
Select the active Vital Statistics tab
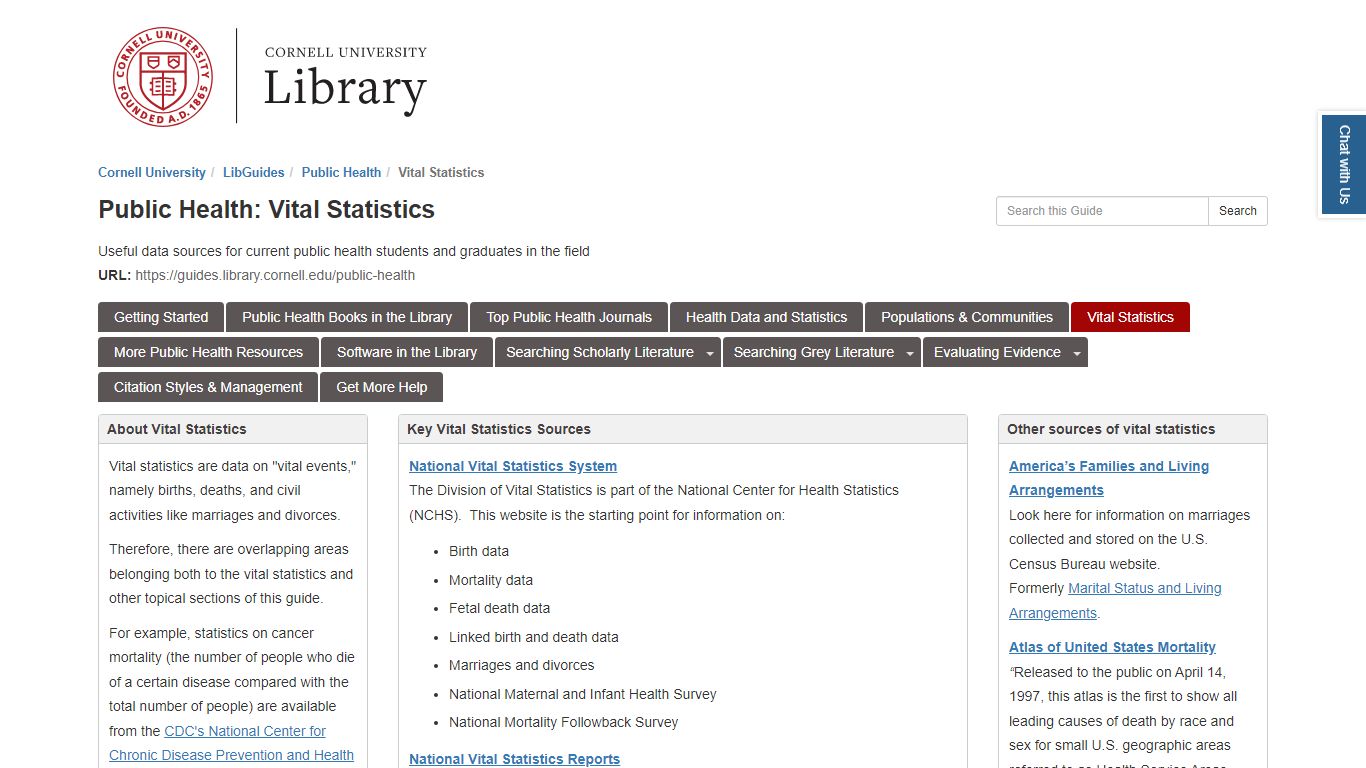[x=1130, y=317]
